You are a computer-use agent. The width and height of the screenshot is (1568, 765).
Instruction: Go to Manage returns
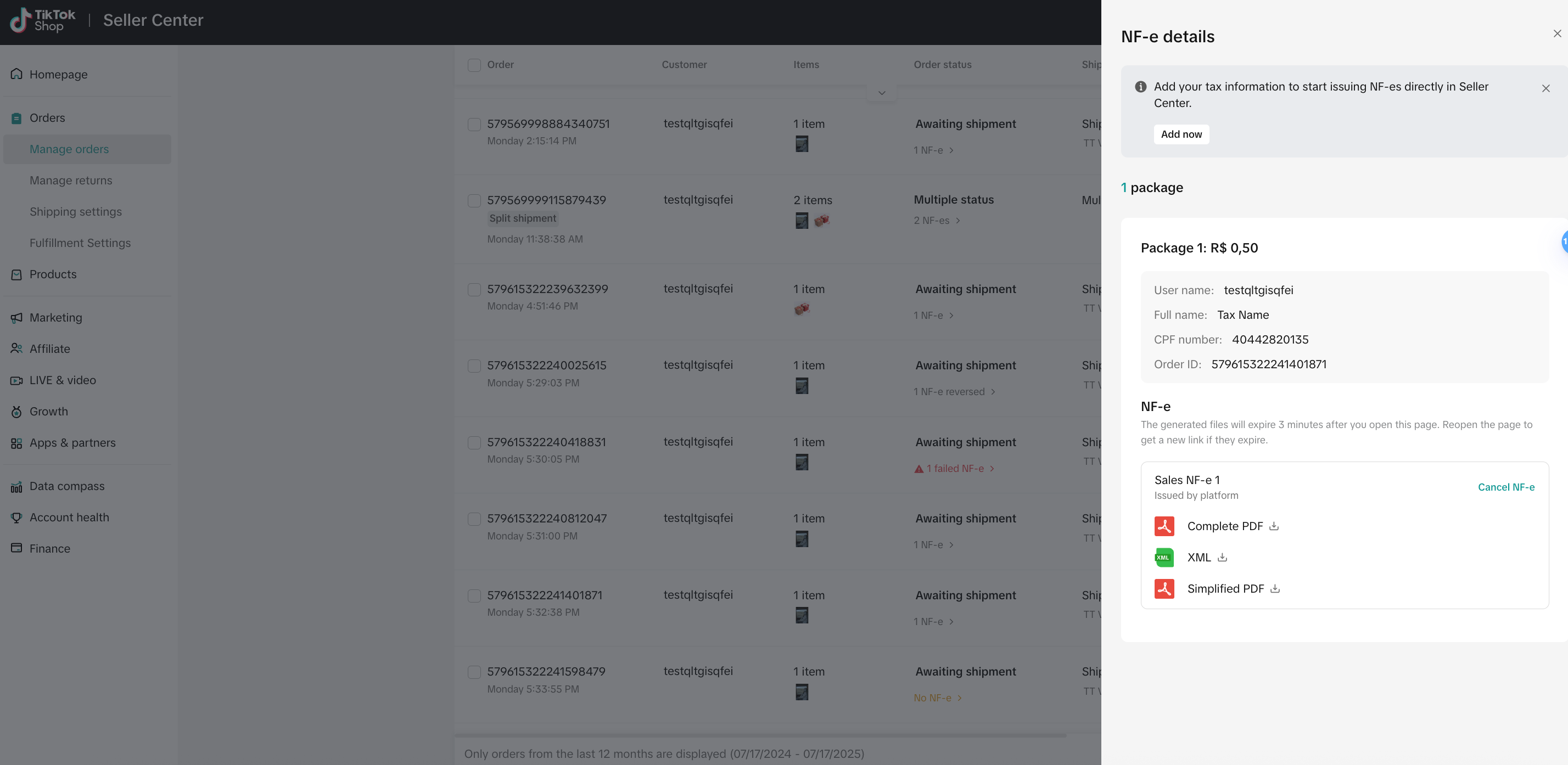(x=71, y=181)
